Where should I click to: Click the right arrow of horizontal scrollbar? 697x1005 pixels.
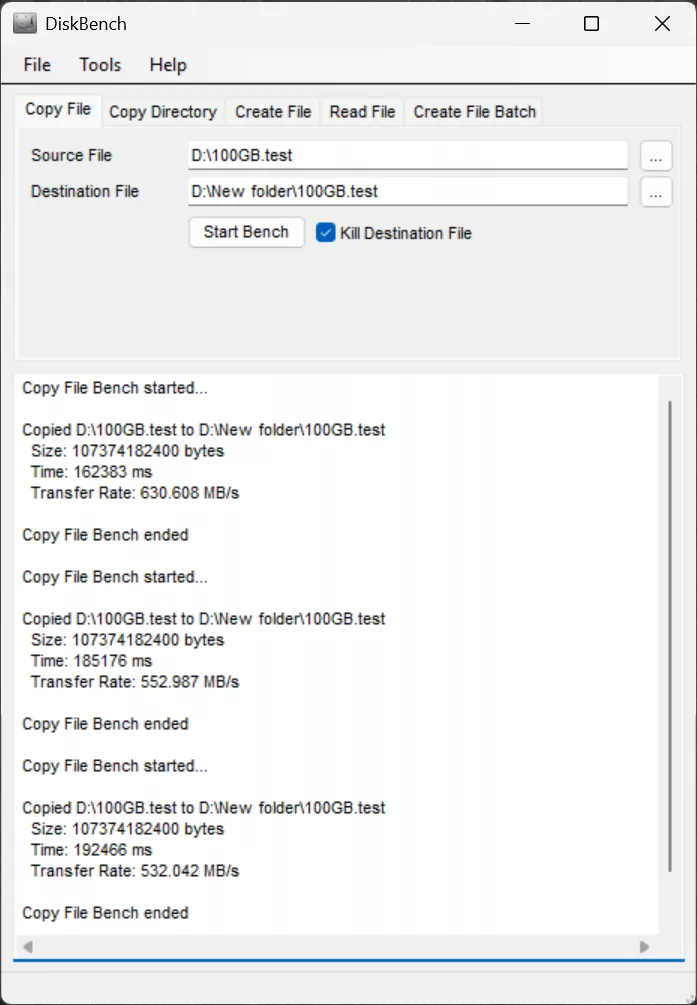[644, 946]
